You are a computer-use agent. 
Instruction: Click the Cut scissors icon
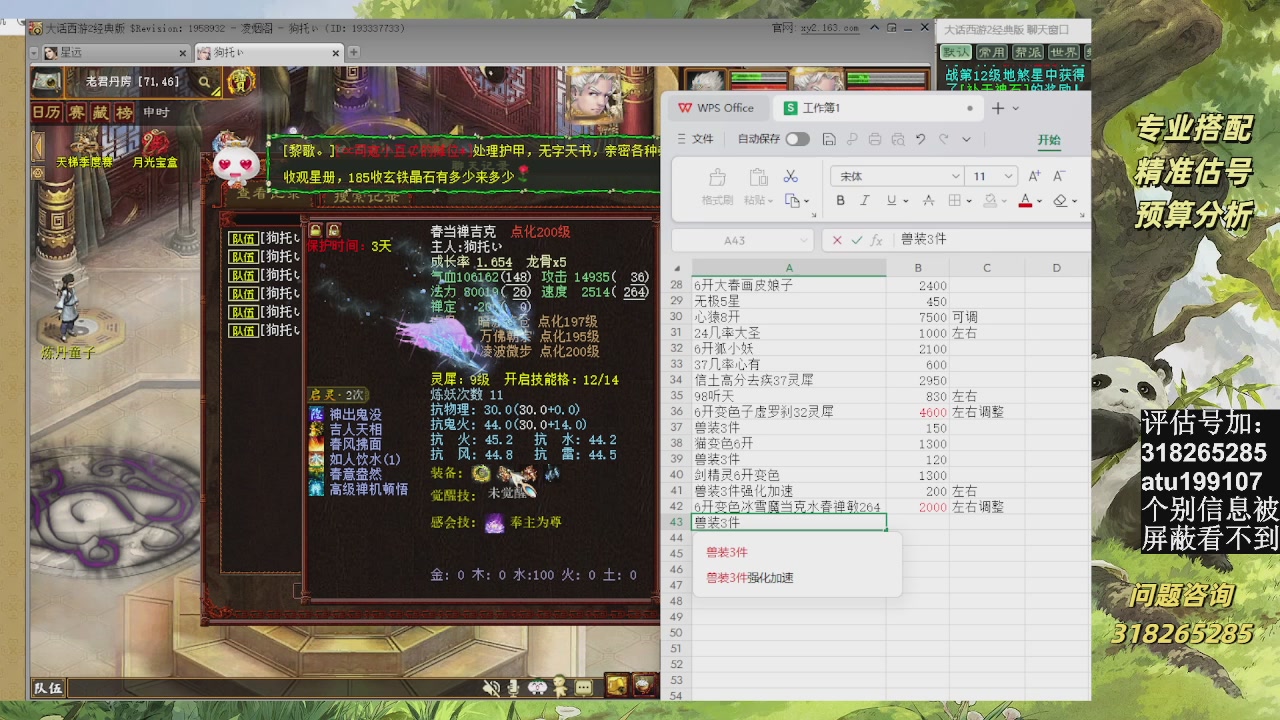[790, 177]
